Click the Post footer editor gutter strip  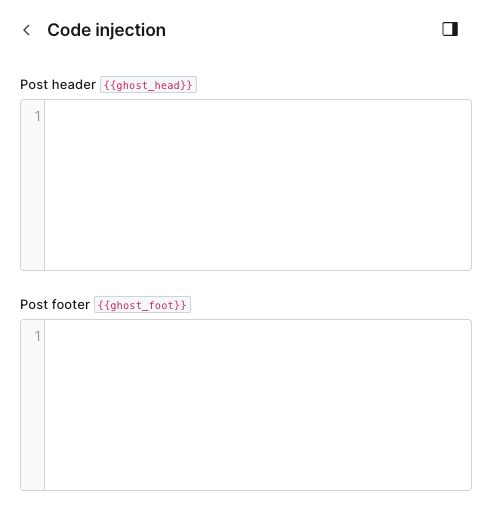click(x=32, y=405)
